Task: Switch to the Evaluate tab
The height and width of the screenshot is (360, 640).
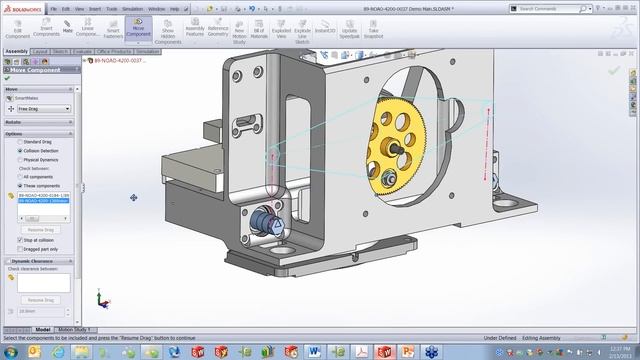Action: [82, 52]
